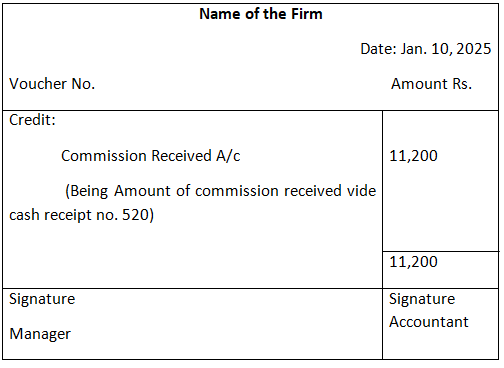Select the date 'Jan. 10, 2025'
This screenshot has width=504, height=368.
[x=446, y=49]
